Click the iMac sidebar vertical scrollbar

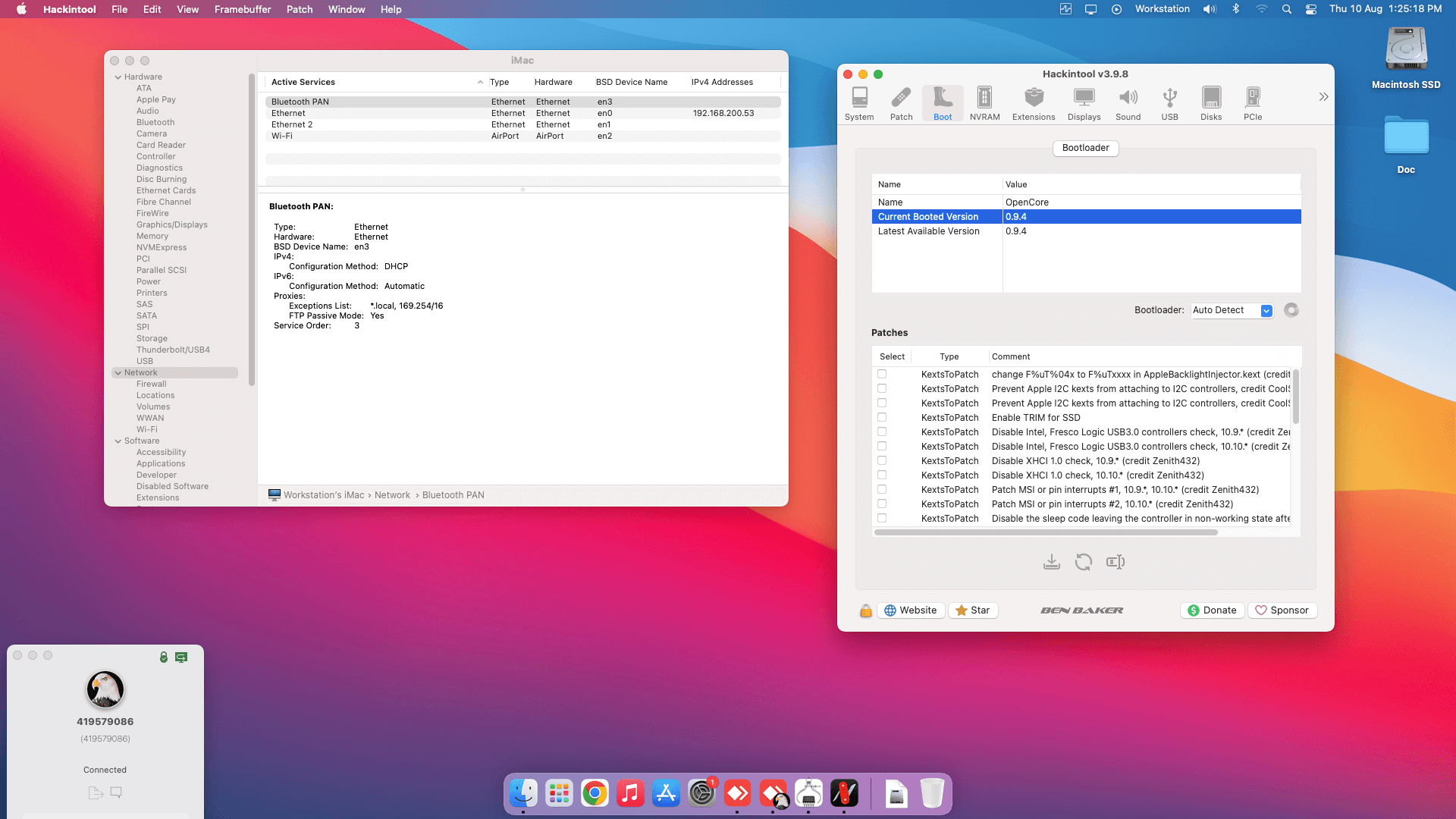[252, 229]
